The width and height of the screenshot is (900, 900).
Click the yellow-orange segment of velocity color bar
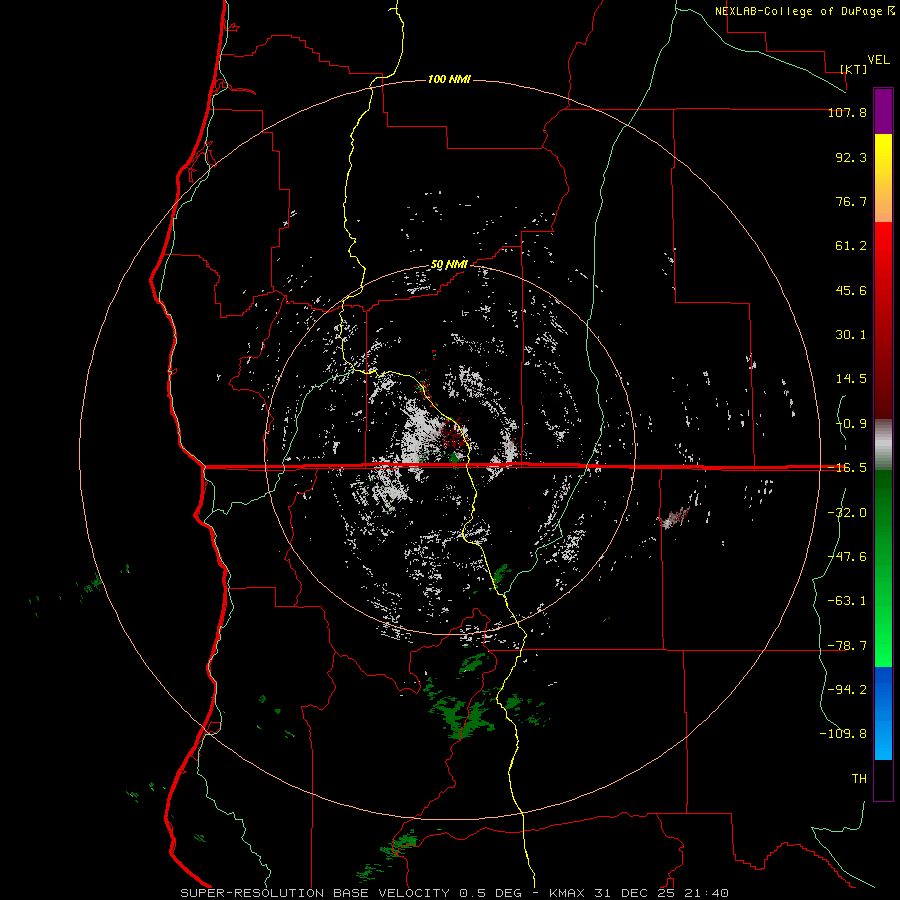point(883,178)
